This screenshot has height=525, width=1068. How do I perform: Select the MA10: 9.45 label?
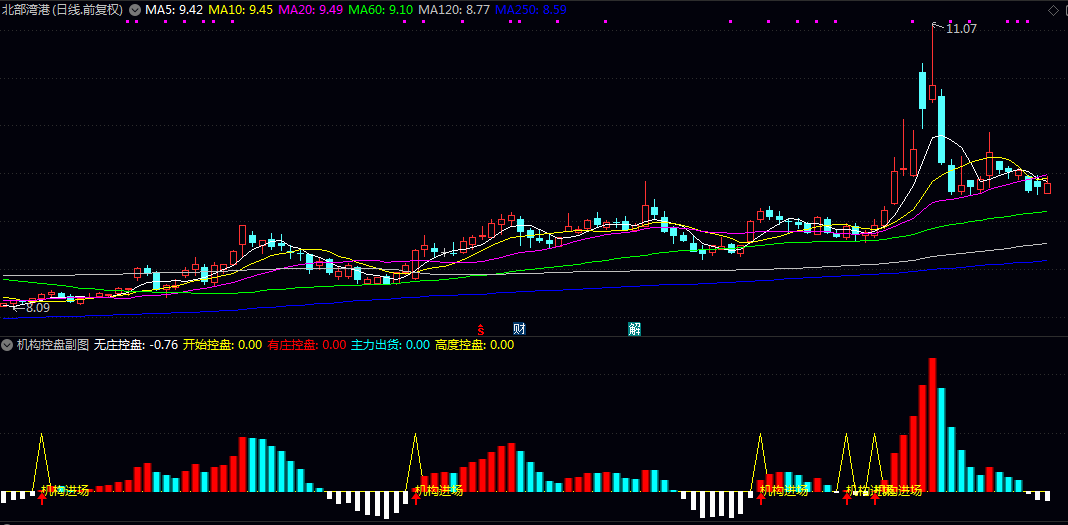coord(241,10)
